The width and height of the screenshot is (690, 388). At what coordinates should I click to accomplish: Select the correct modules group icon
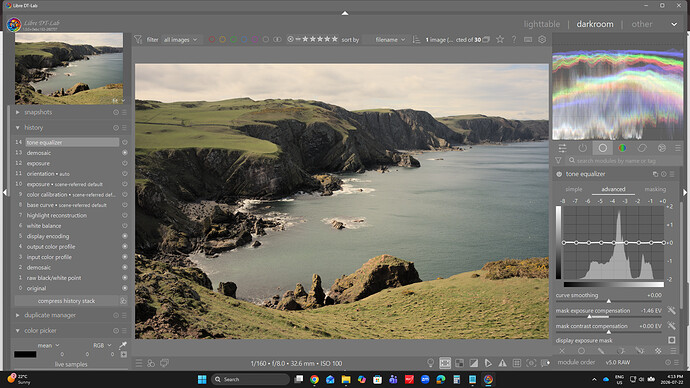[x=642, y=148]
